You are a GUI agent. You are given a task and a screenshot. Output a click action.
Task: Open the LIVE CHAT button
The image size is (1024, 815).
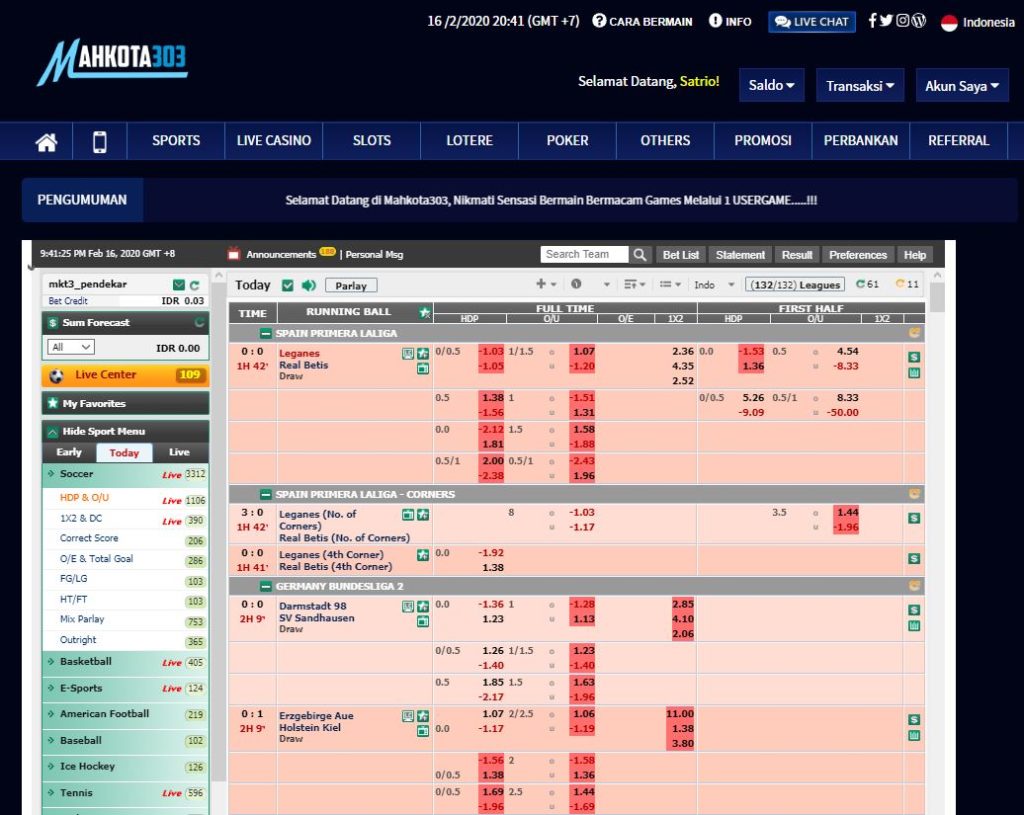point(812,22)
